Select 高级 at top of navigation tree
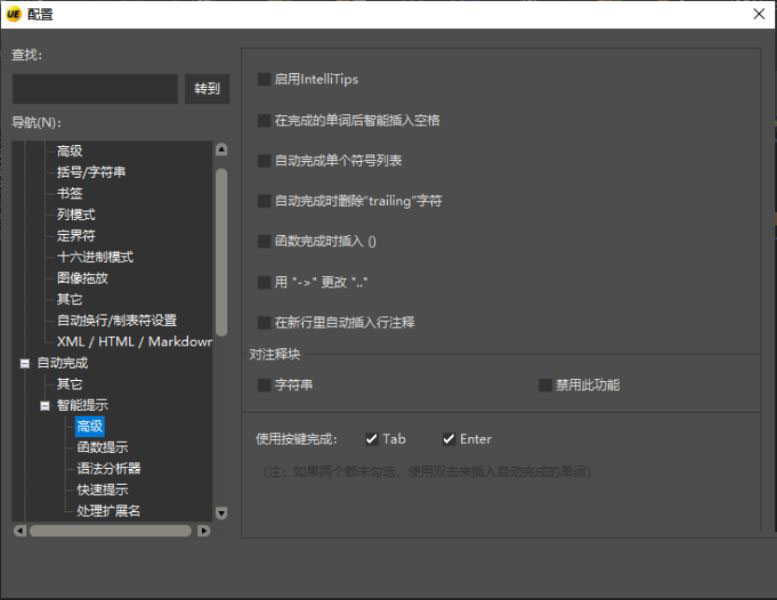This screenshot has height=600, width=777. click(x=69, y=151)
